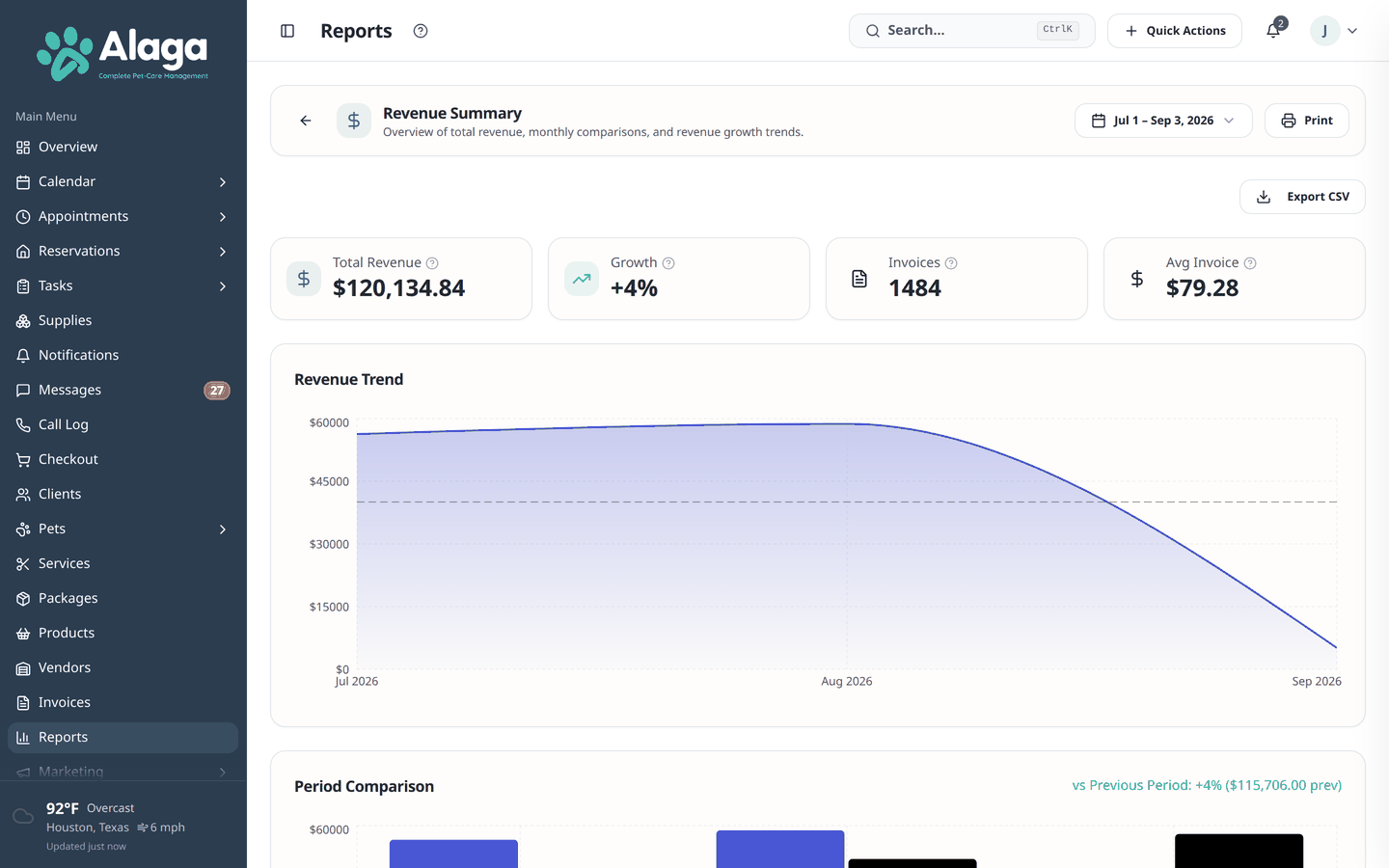Expand the Appointments submenu chevron
The width and height of the screenshot is (1389, 868).
point(223,217)
